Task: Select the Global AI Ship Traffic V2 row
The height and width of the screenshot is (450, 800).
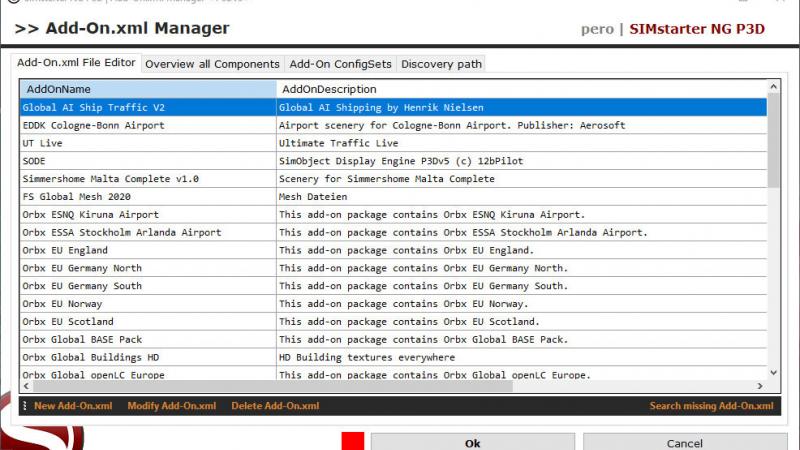Action: [393, 108]
